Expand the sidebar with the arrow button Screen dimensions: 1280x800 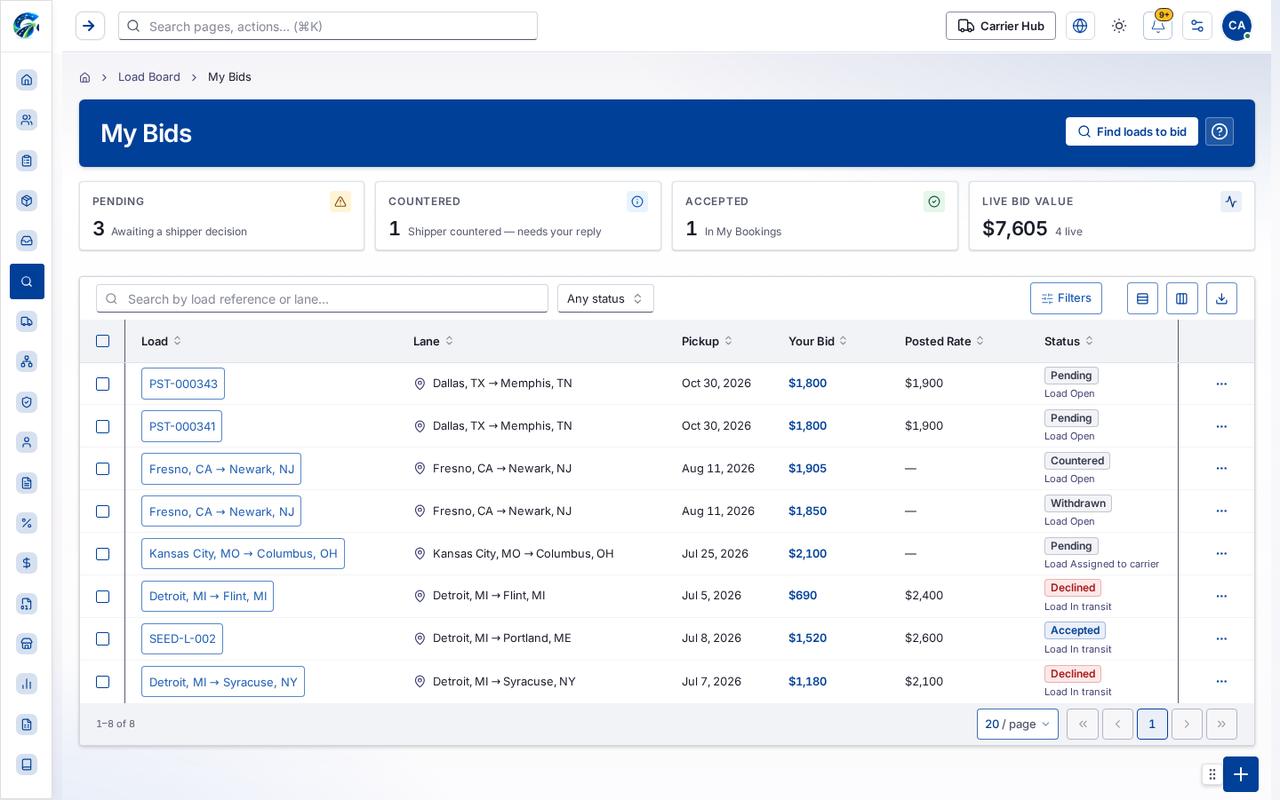90,26
